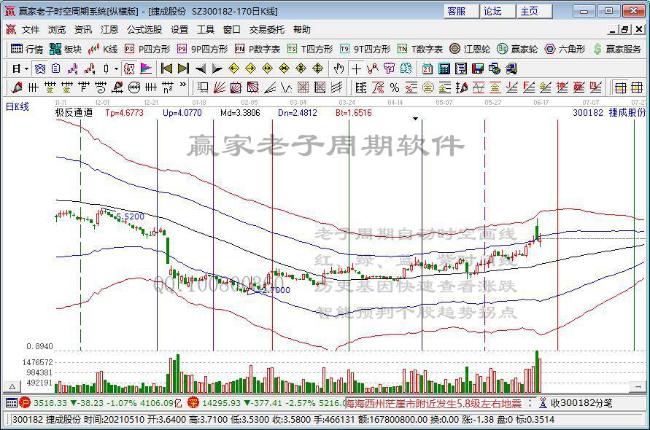The width and height of the screenshot is (650, 430).
Task: Click the Tp=4.6773 value label
Action: [124, 112]
